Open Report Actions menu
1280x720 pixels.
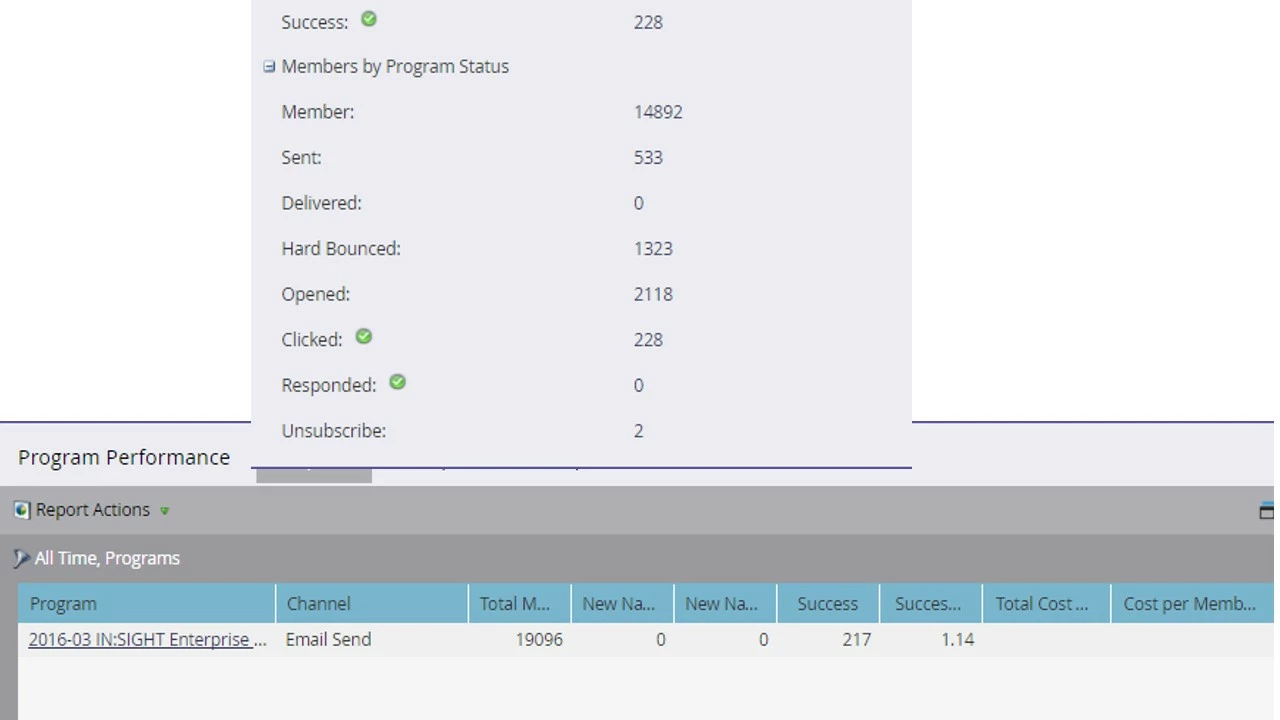pyautogui.click(x=92, y=510)
